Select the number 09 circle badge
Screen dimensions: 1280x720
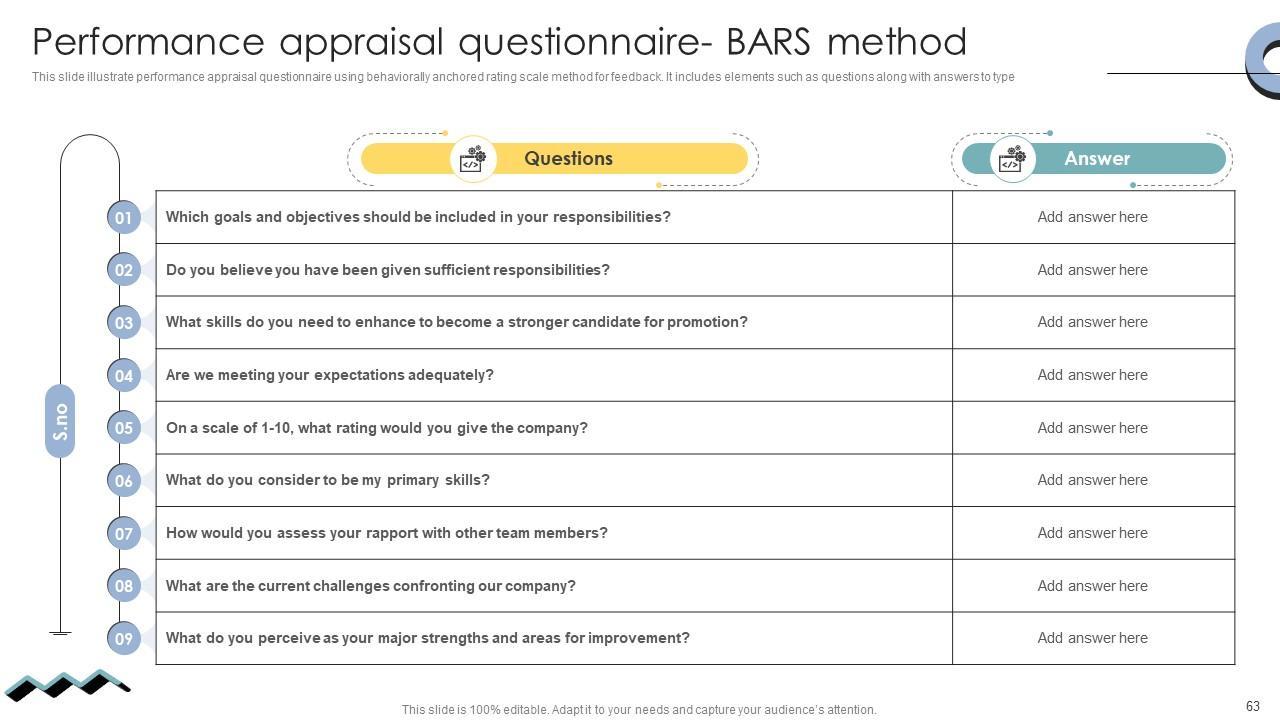123,638
